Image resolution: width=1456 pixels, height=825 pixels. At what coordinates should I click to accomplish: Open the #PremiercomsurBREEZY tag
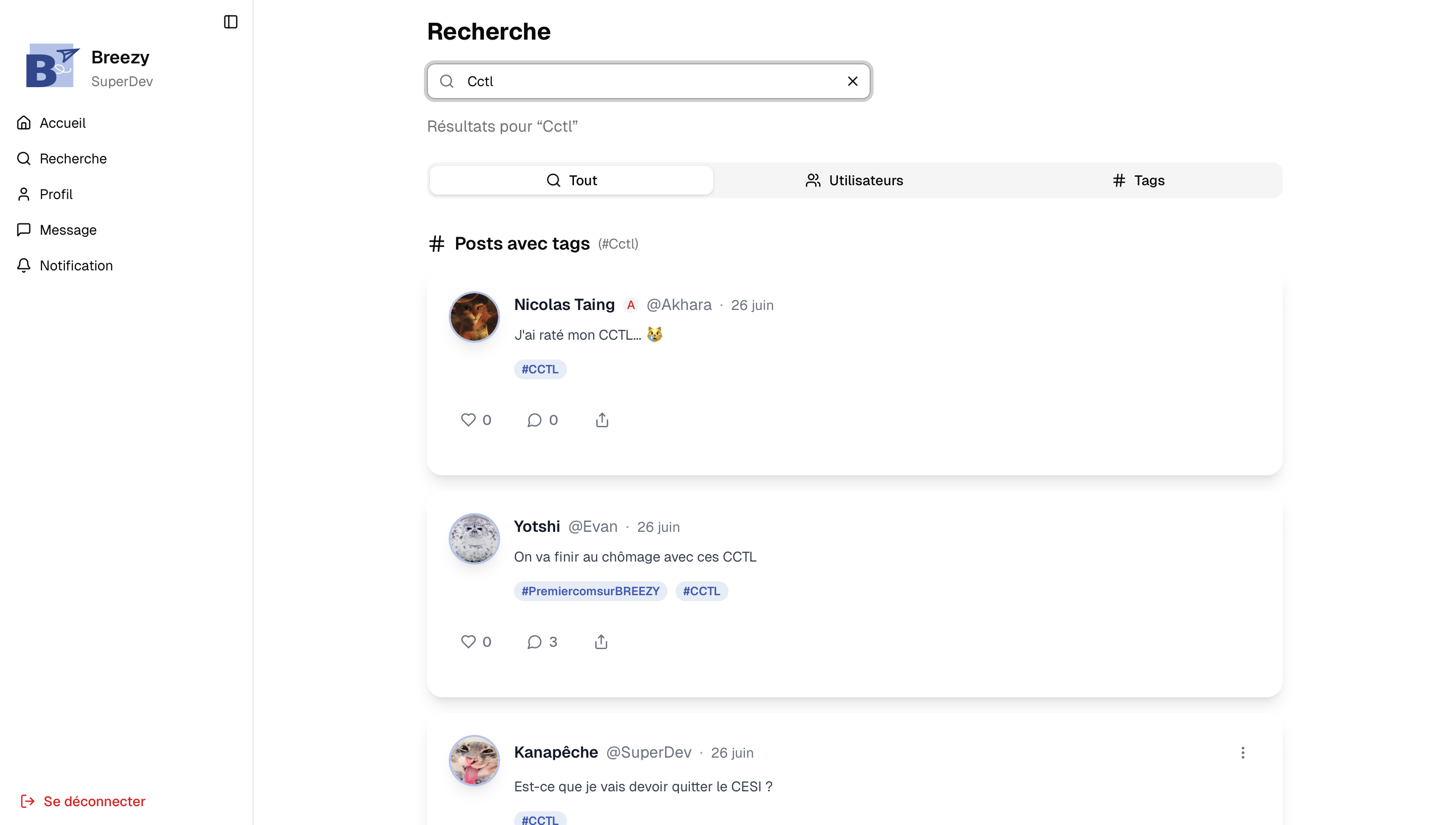(590, 590)
